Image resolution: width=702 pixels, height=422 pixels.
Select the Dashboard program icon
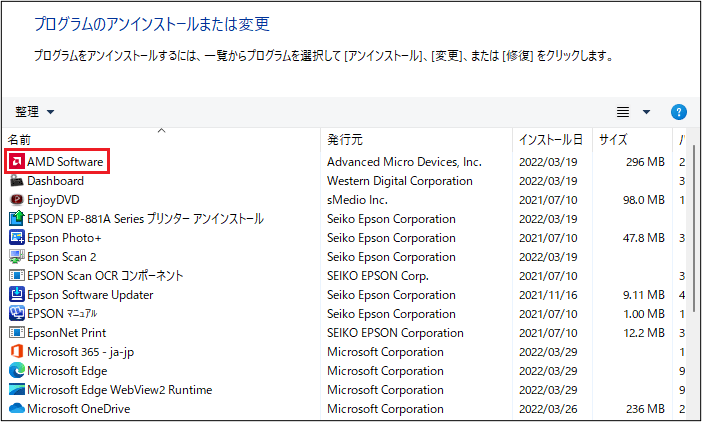pos(17,181)
